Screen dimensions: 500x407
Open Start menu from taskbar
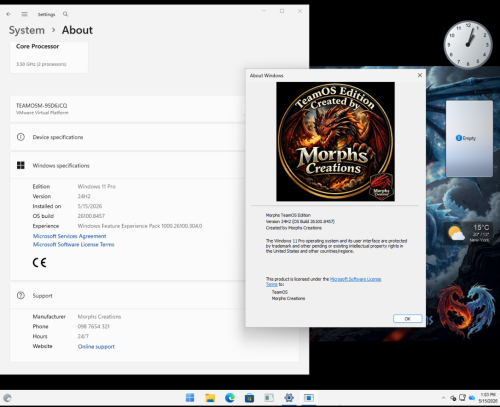190,398
